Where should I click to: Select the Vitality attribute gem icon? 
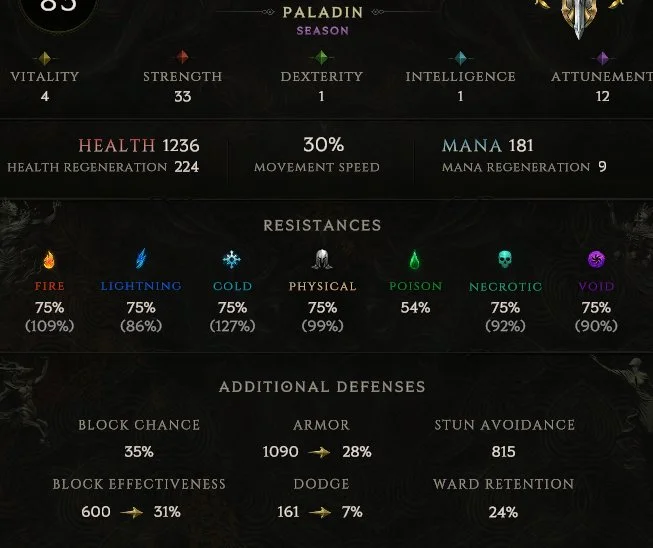click(x=45, y=58)
